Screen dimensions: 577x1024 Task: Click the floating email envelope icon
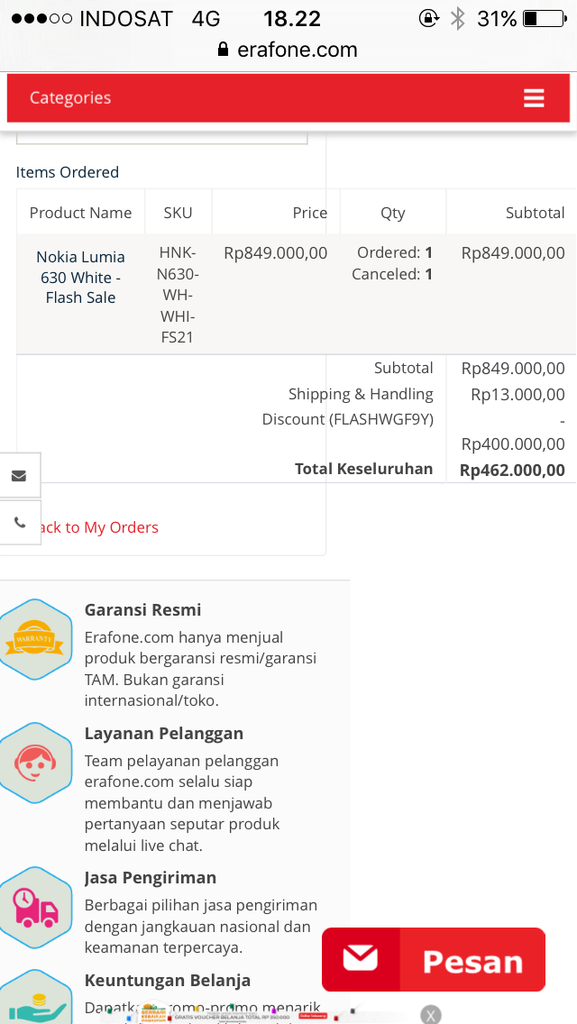pyautogui.click(x=19, y=475)
